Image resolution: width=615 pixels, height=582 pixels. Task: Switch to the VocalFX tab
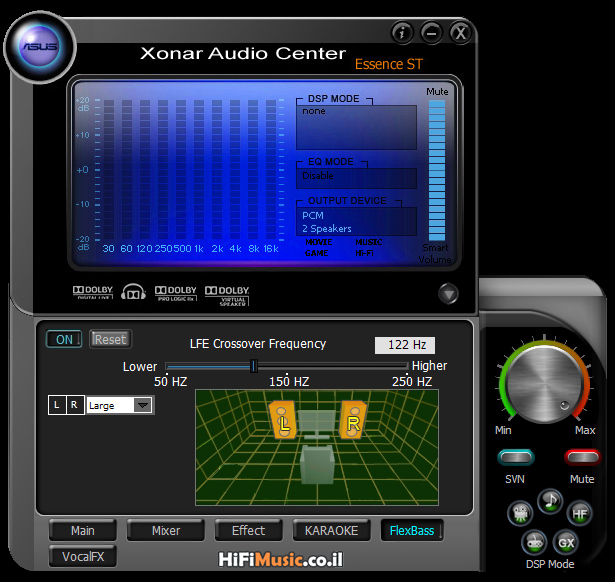(x=83, y=557)
